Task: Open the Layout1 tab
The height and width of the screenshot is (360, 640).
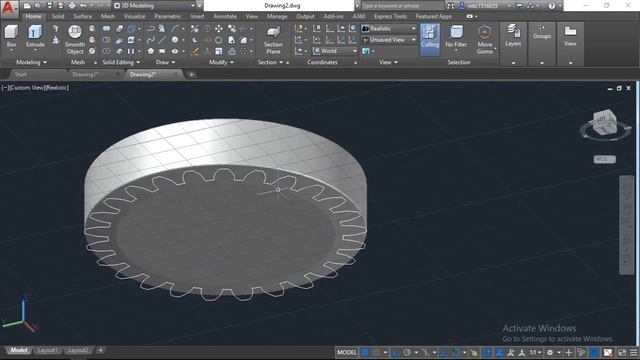Action: 47,350
